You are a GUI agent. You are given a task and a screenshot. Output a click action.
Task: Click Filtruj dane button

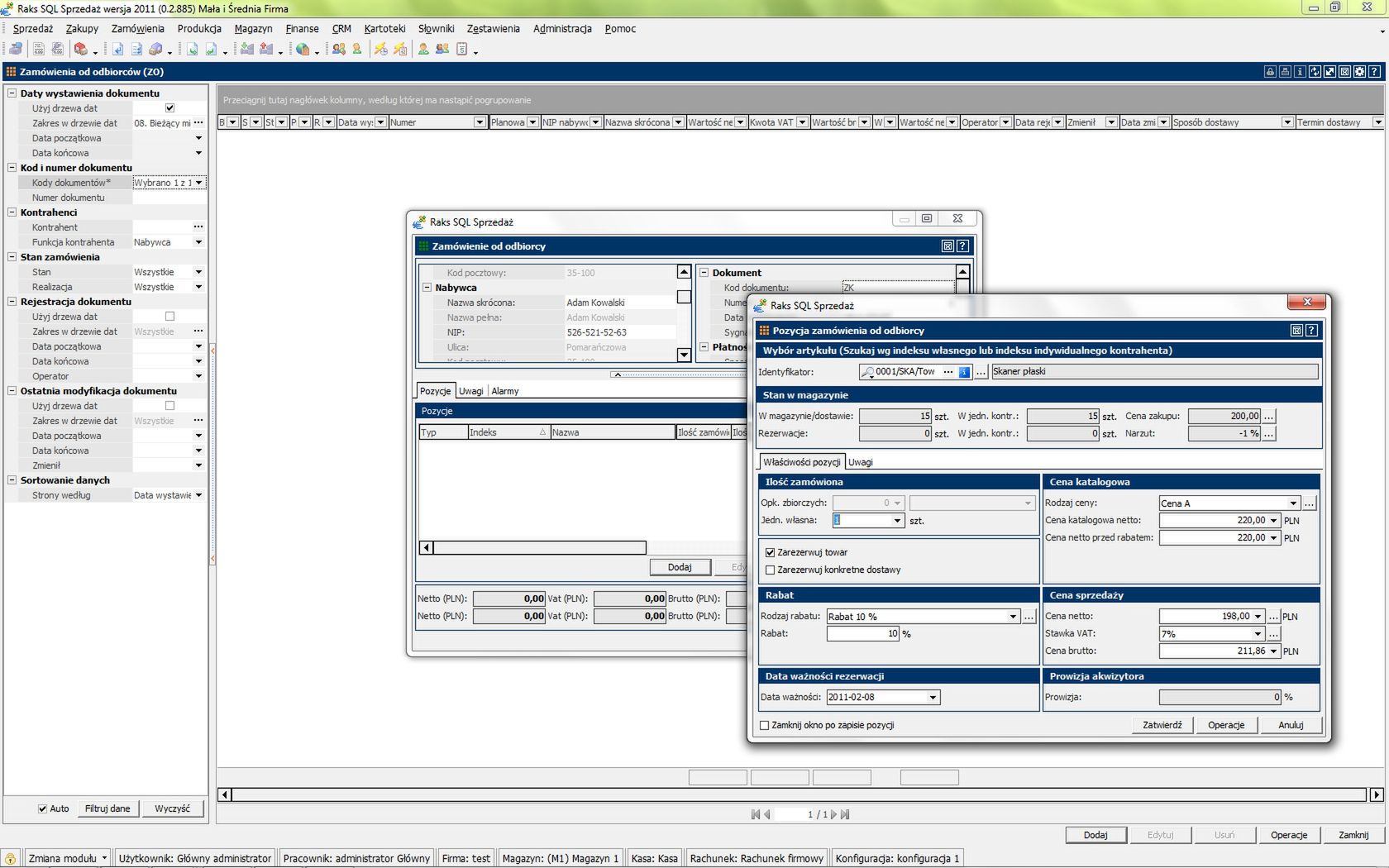pyautogui.click(x=107, y=808)
